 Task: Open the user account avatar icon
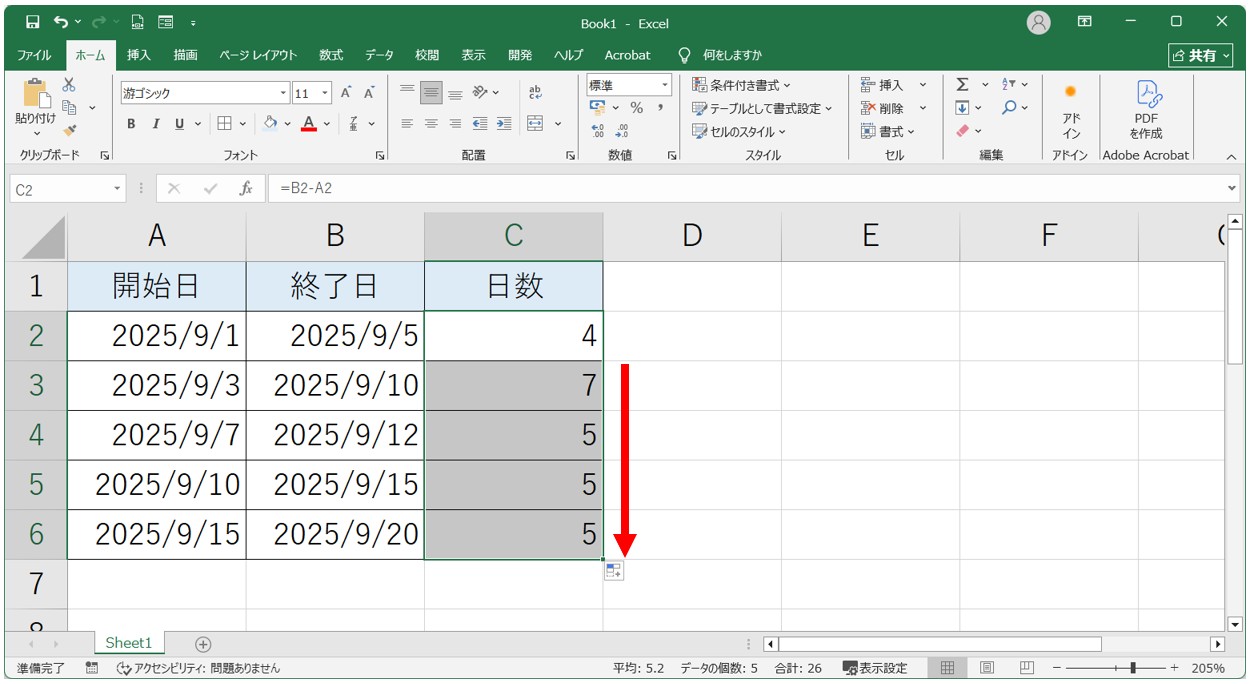click(1039, 22)
